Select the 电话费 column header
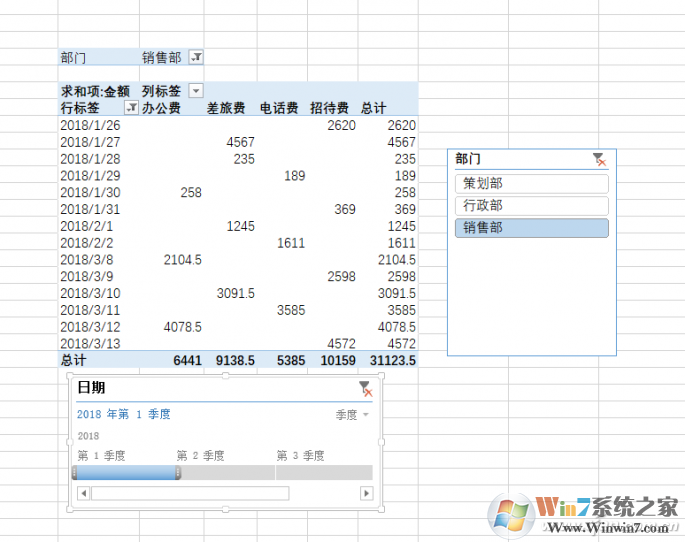Image resolution: width=685 pixels, height=542 pixels. [279, 108]
